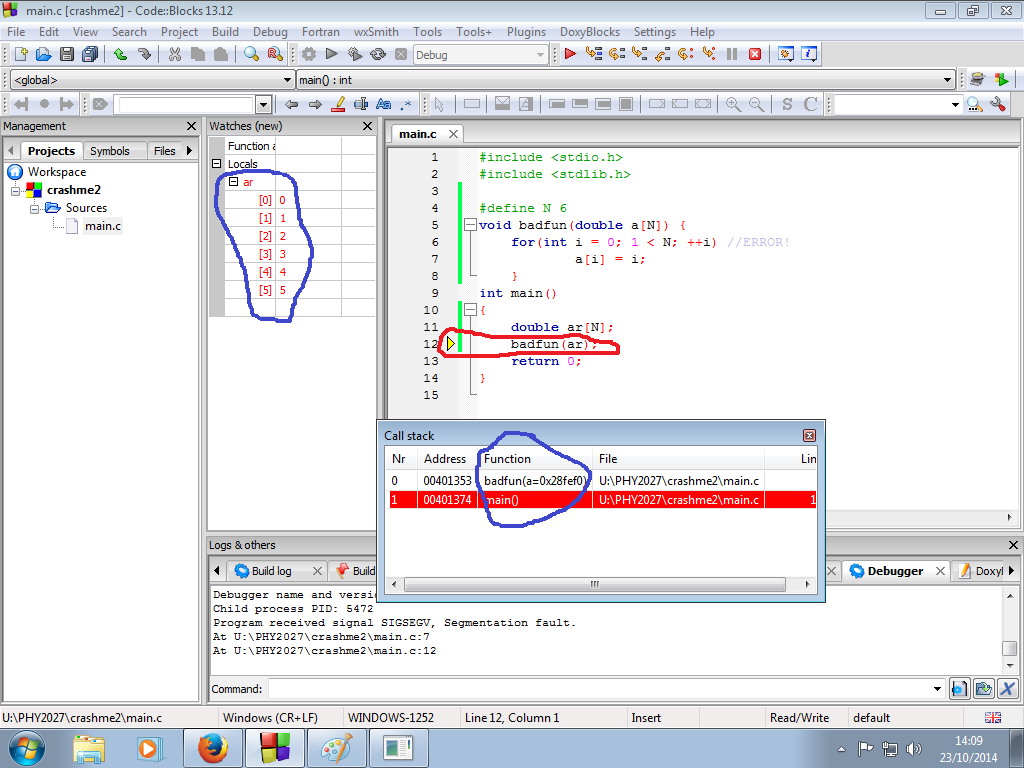Close the Call stack window
Screen dimensions: 1024x768
[809, 436]
